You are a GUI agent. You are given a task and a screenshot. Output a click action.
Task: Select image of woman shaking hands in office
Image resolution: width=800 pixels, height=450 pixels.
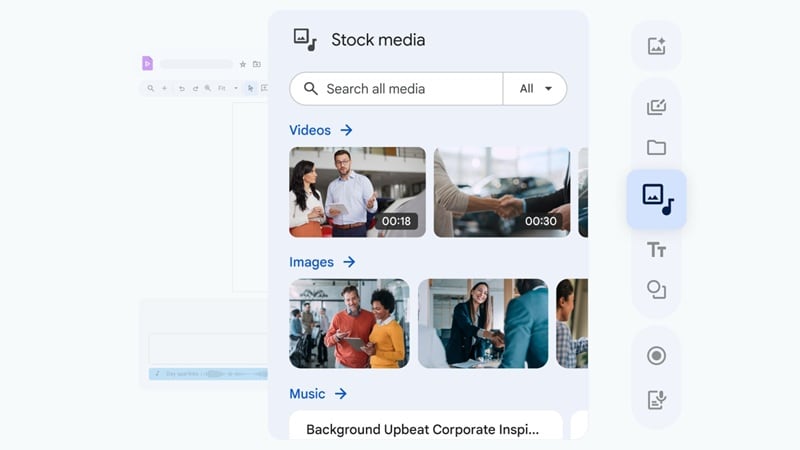483,323
